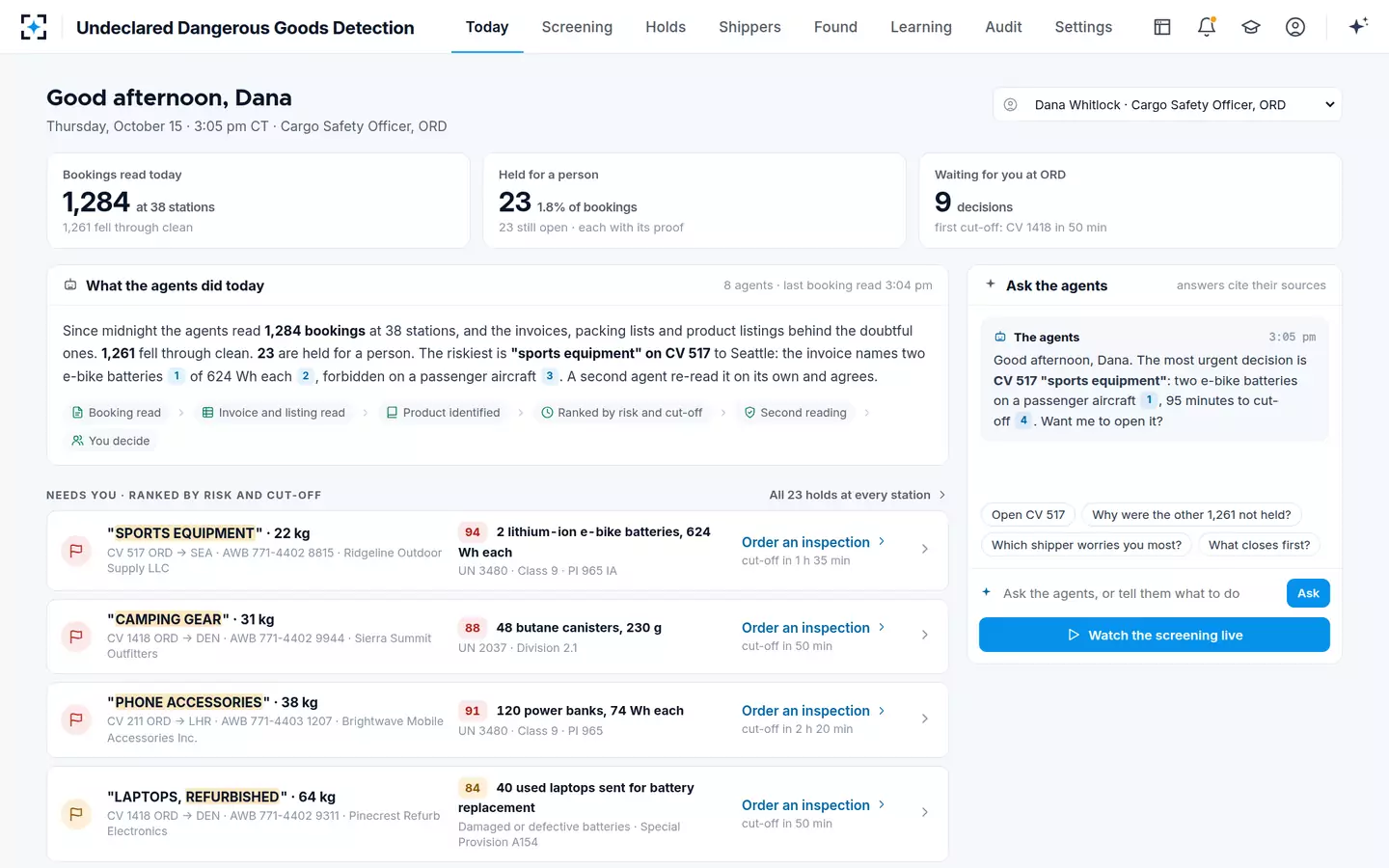Open the layout panel icon in header
Screen dimensions: 1389x868
pyautogui.click(x=1162, y=27)
